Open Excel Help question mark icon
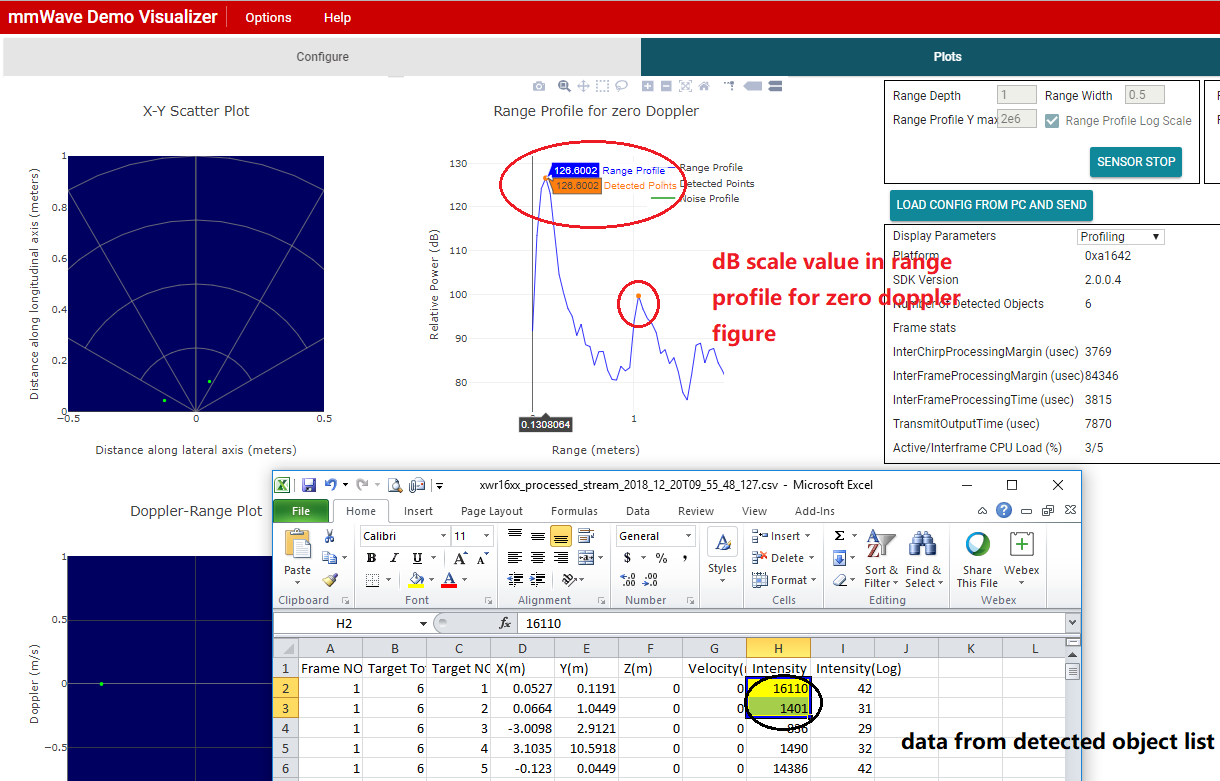 point(1003,510)
